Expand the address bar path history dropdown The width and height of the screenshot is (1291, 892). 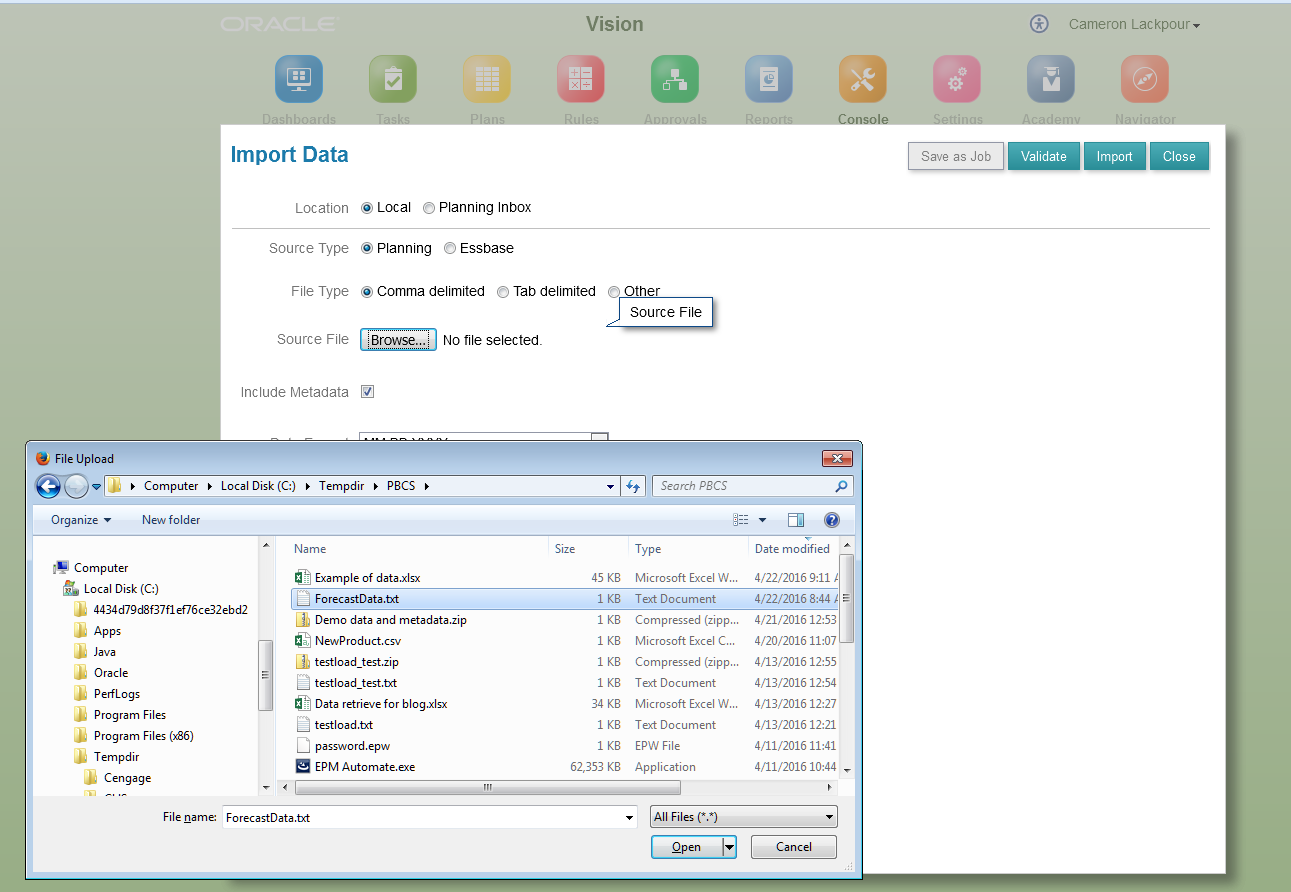pos(611,486)
